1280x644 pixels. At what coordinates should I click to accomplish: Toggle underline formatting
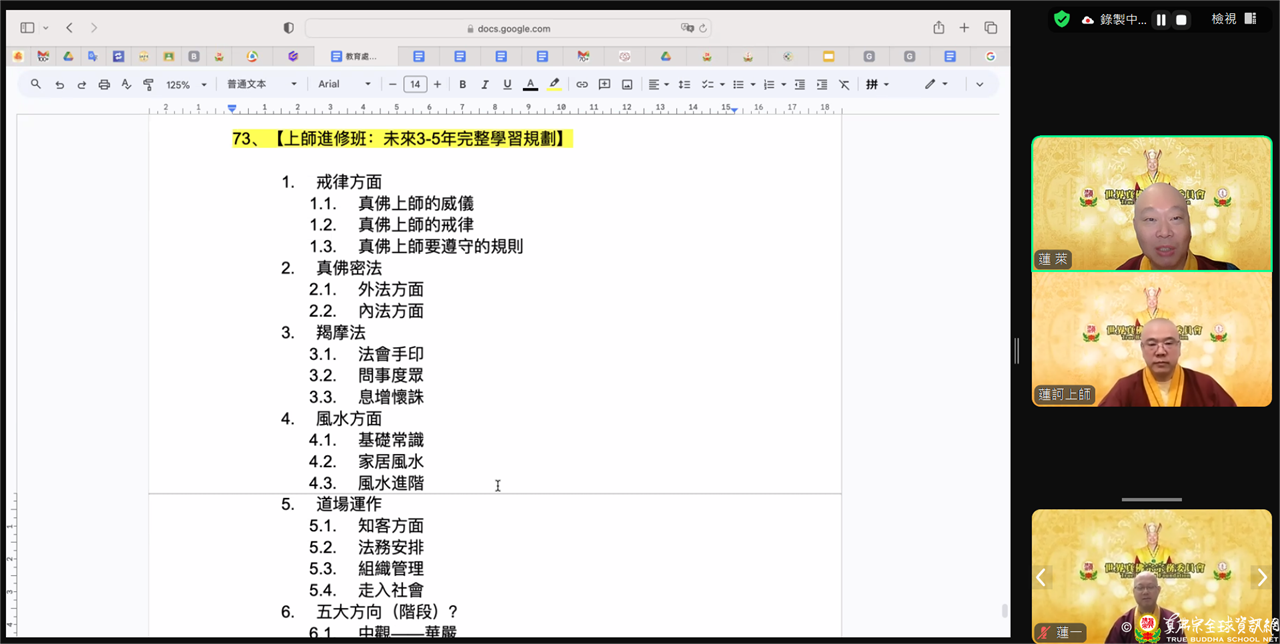pos(507,85)
